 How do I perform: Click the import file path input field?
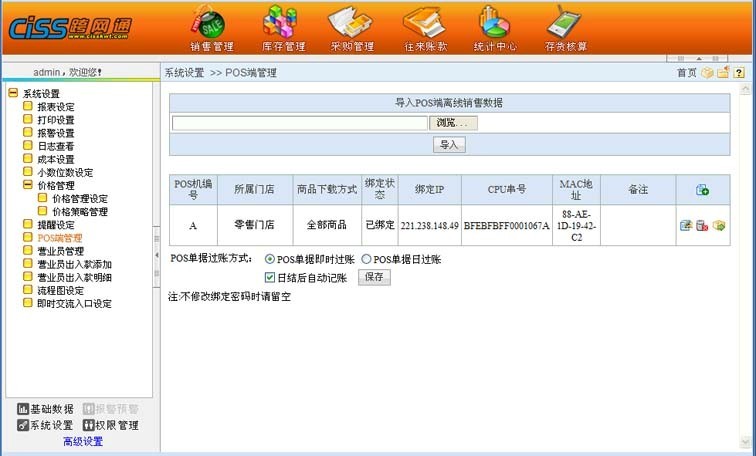pos(300,123)
